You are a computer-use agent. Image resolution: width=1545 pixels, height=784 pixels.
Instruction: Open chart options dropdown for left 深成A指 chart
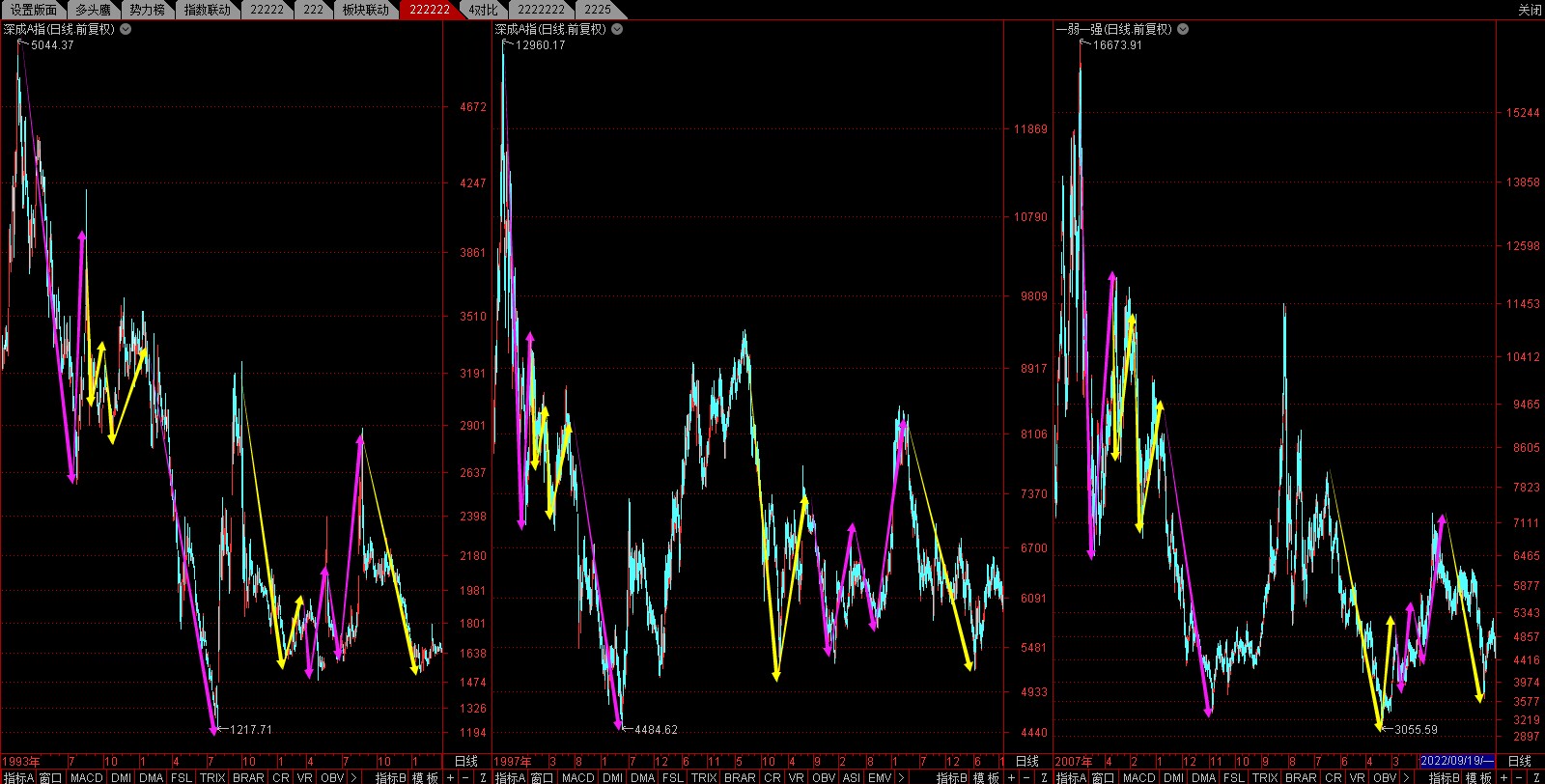[x=126, y=29]
